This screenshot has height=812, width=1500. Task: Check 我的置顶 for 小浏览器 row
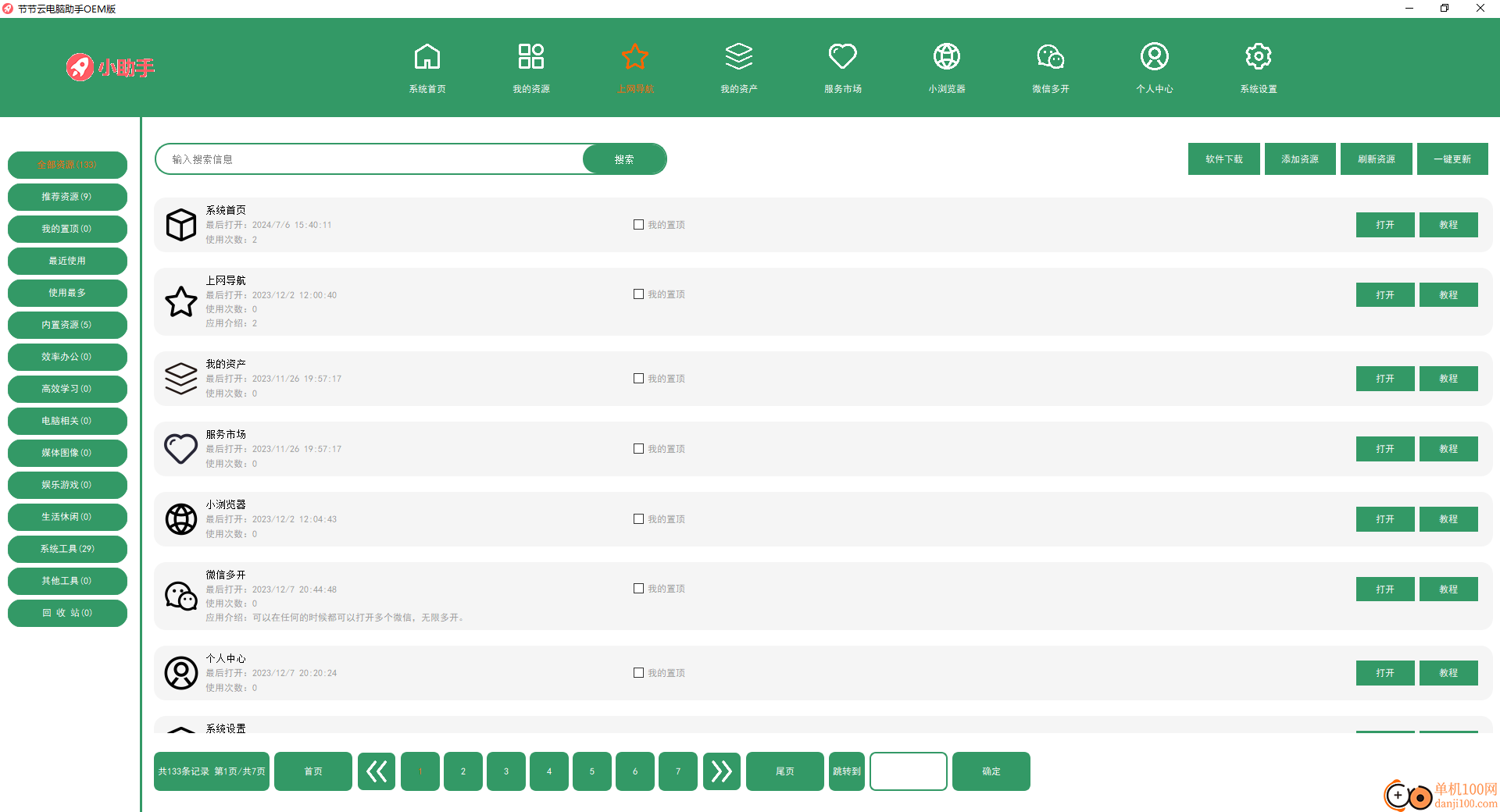click(638, 519)
